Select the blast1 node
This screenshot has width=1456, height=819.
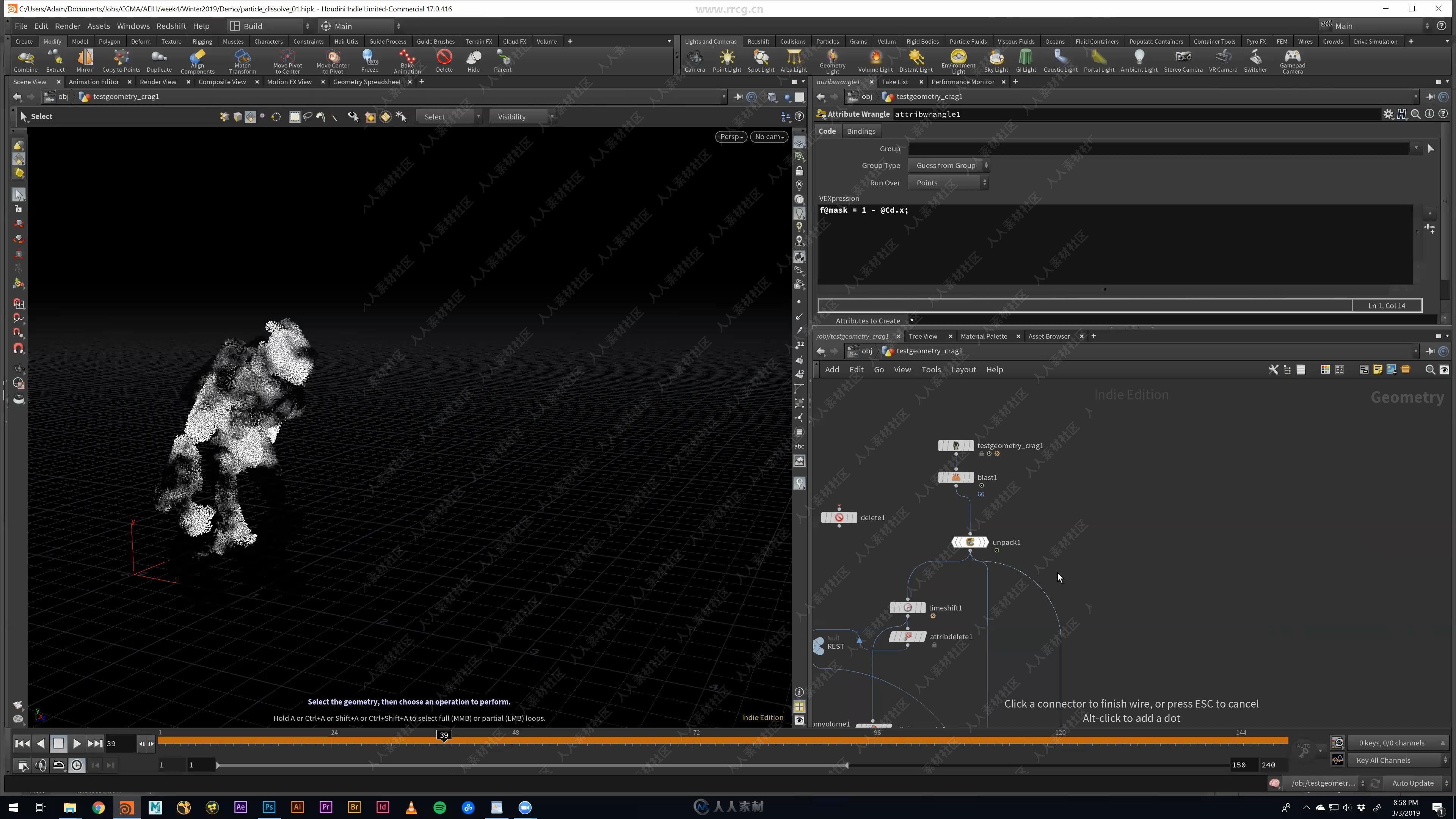click(956, 478)
